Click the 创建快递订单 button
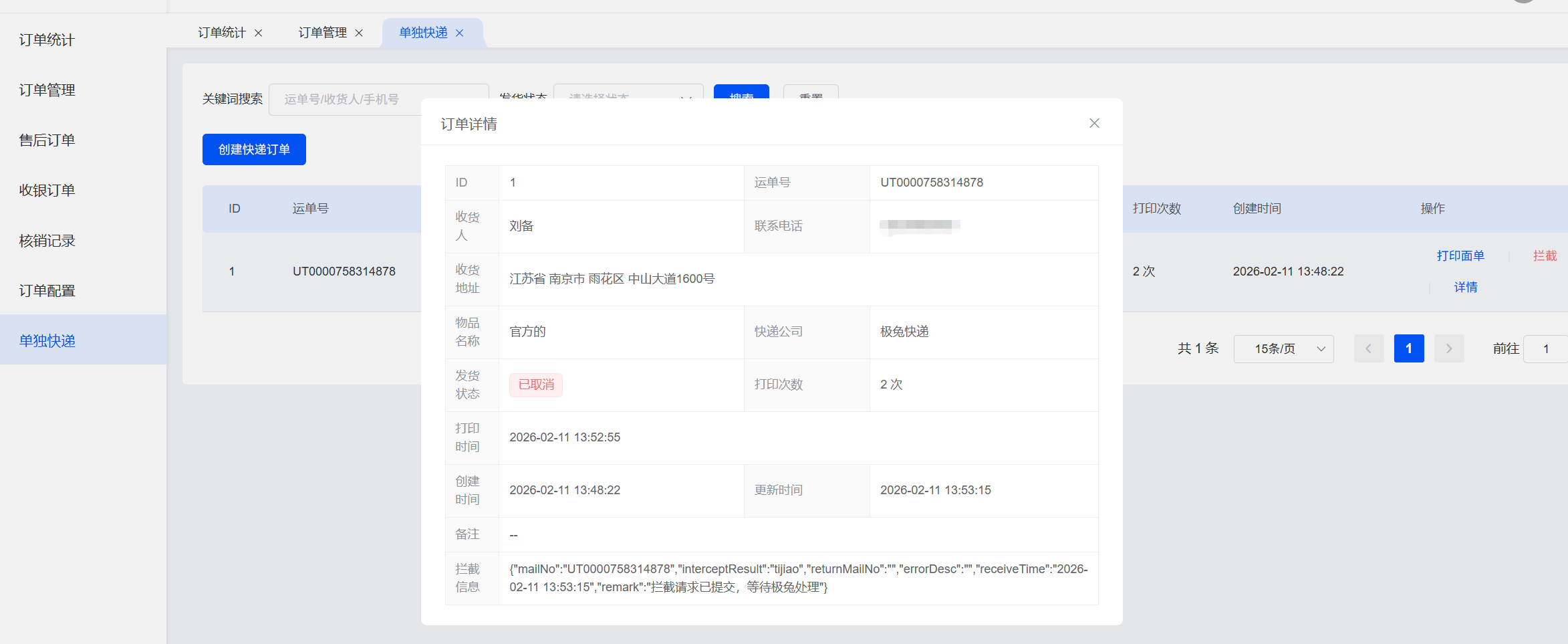Image resolution: width=1568 pixels, height=644 pixels. click(254, 149)
